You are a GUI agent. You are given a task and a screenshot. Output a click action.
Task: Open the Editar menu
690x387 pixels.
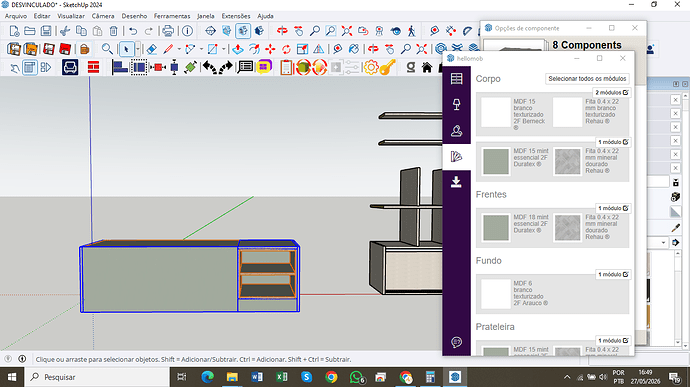point(42,16)
